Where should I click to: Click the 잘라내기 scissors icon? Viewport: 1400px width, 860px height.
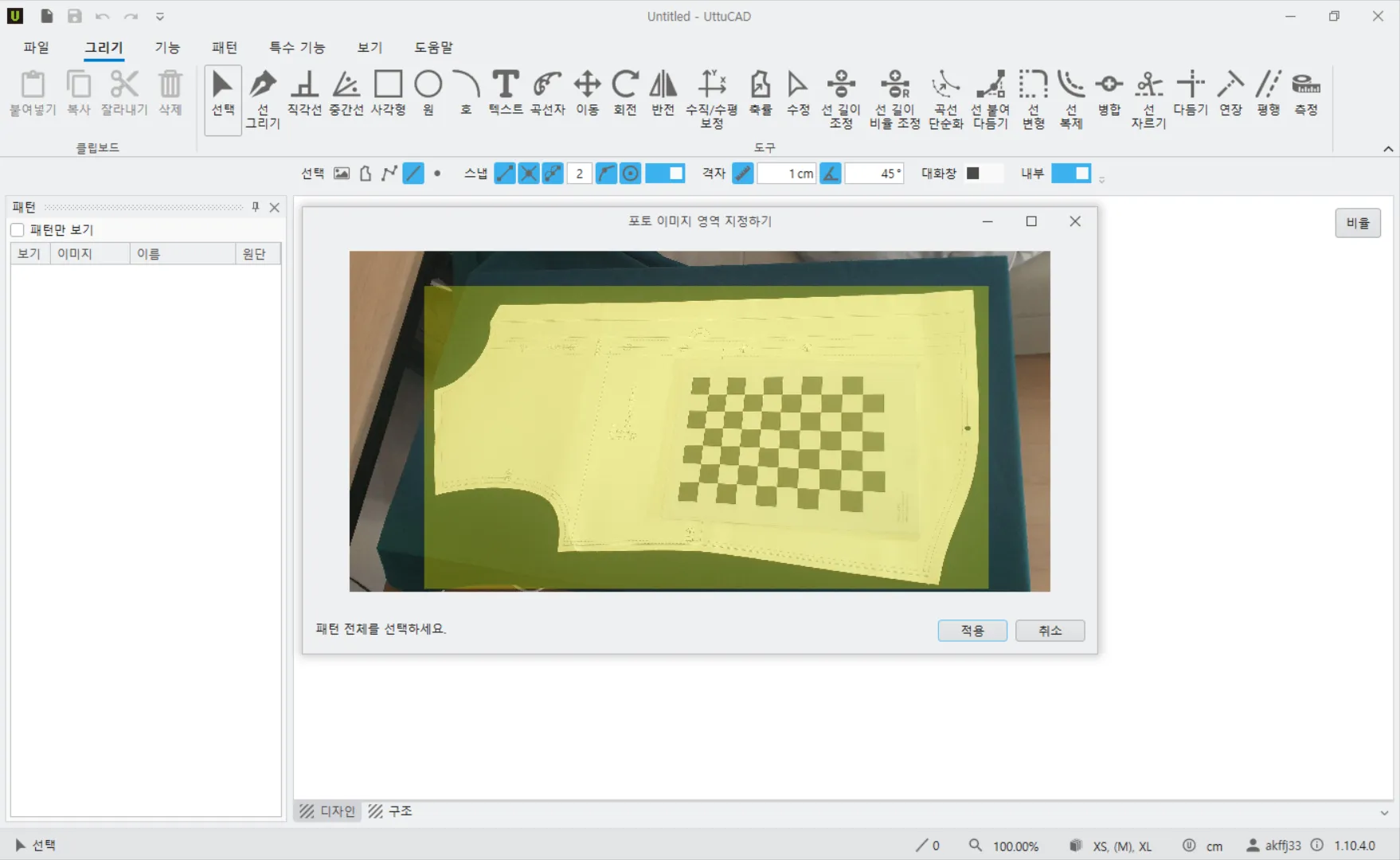[124, 94]
